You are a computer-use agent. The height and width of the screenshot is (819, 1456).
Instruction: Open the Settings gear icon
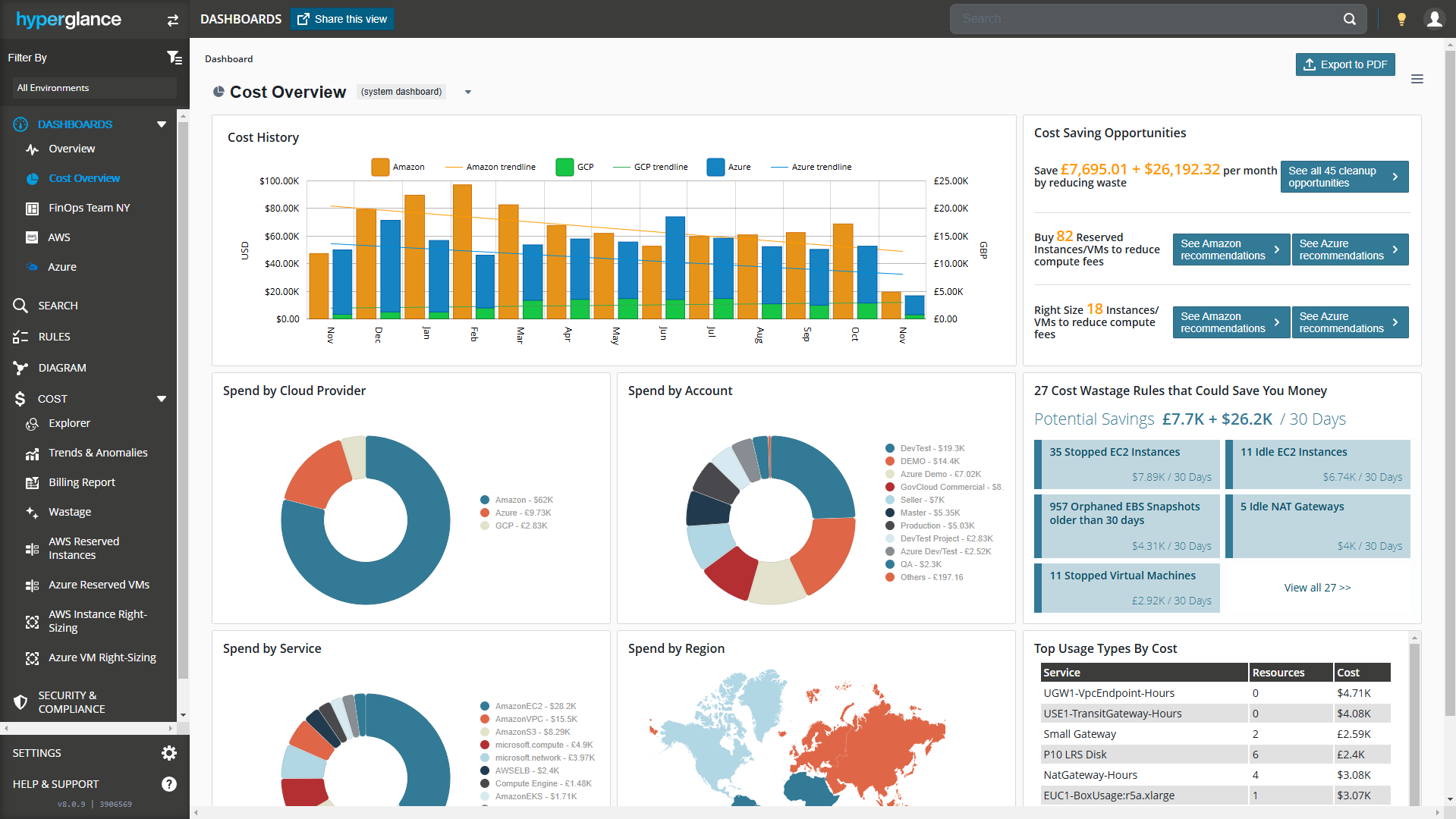[169, 753]
